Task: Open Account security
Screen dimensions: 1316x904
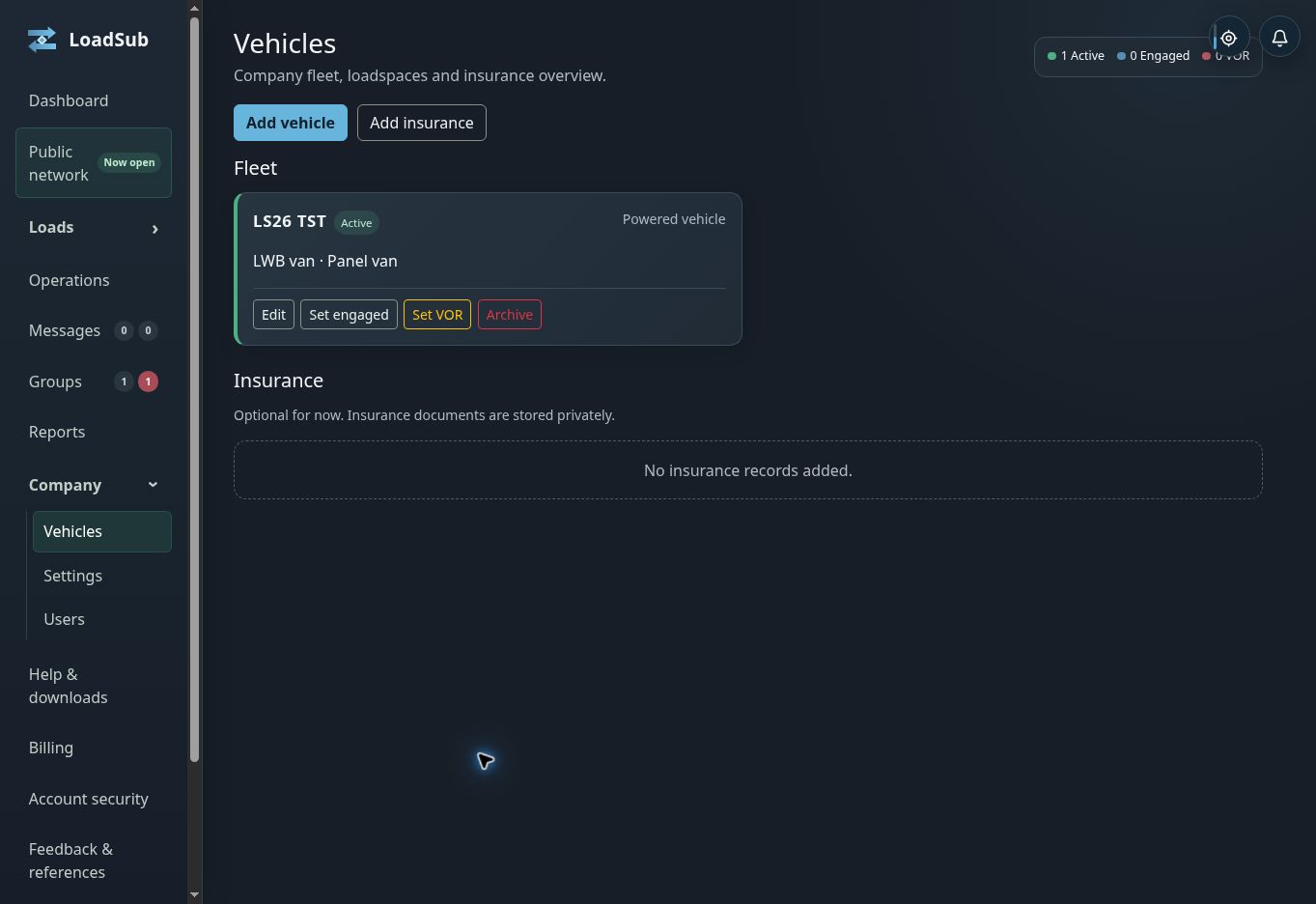Action: (89, 799)
